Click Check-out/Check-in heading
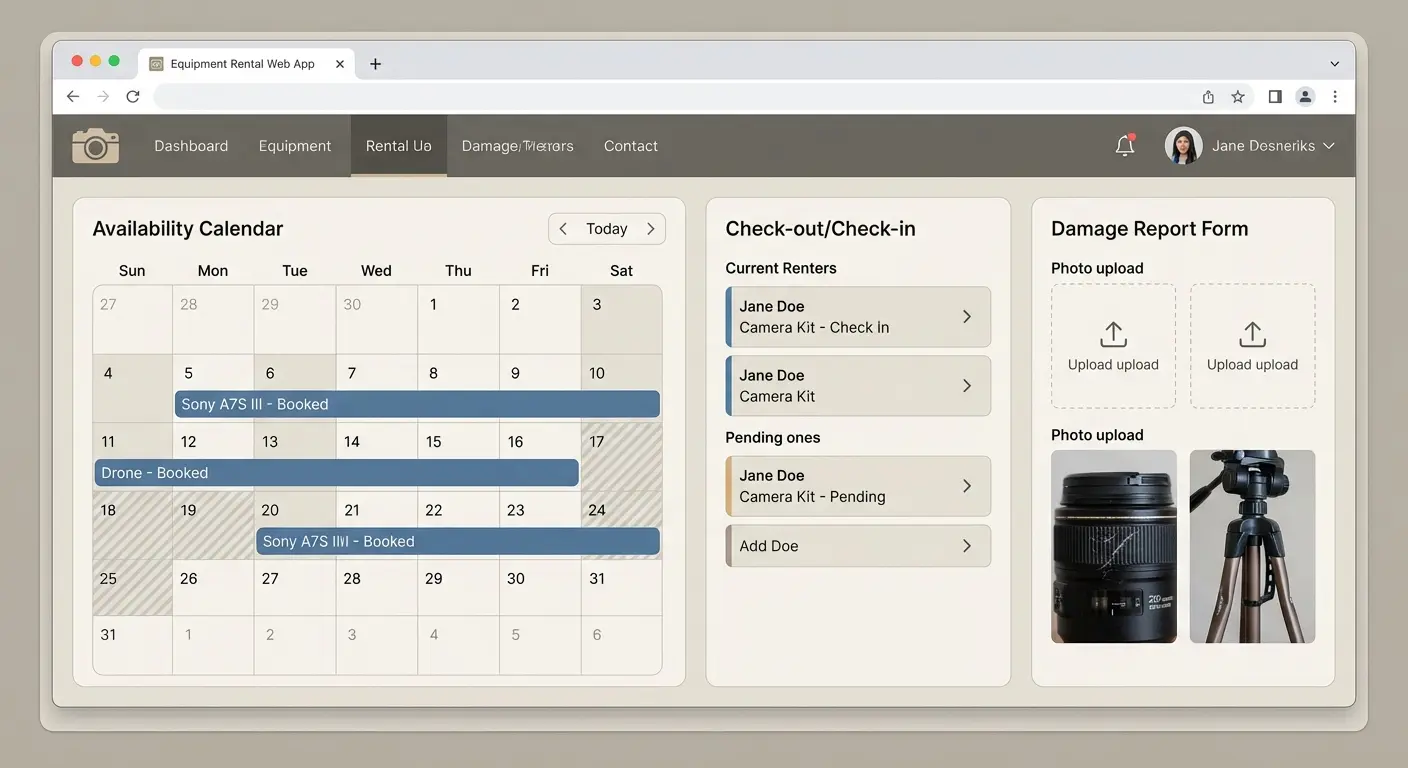 (821, 229)
